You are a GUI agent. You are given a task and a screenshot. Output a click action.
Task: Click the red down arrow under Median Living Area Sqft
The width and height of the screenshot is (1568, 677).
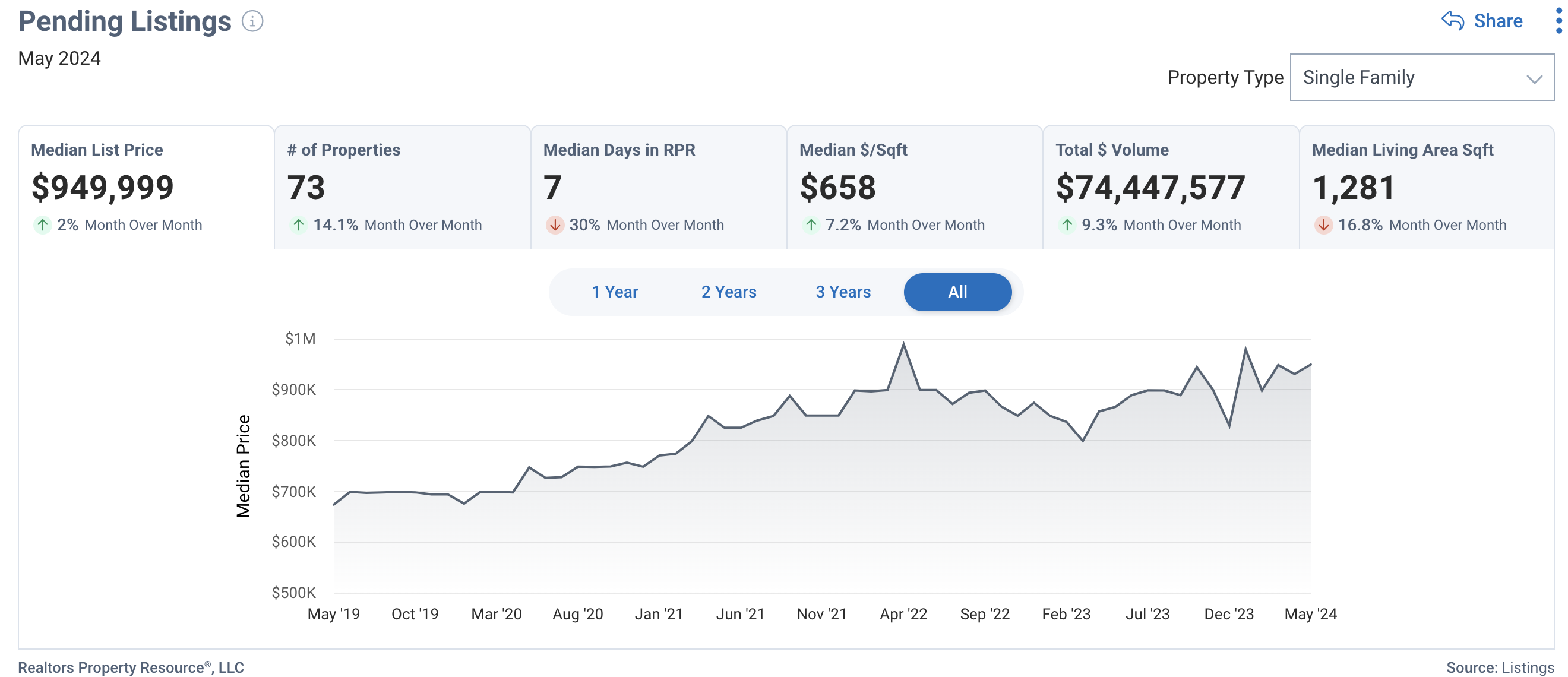pos(1323,224)
